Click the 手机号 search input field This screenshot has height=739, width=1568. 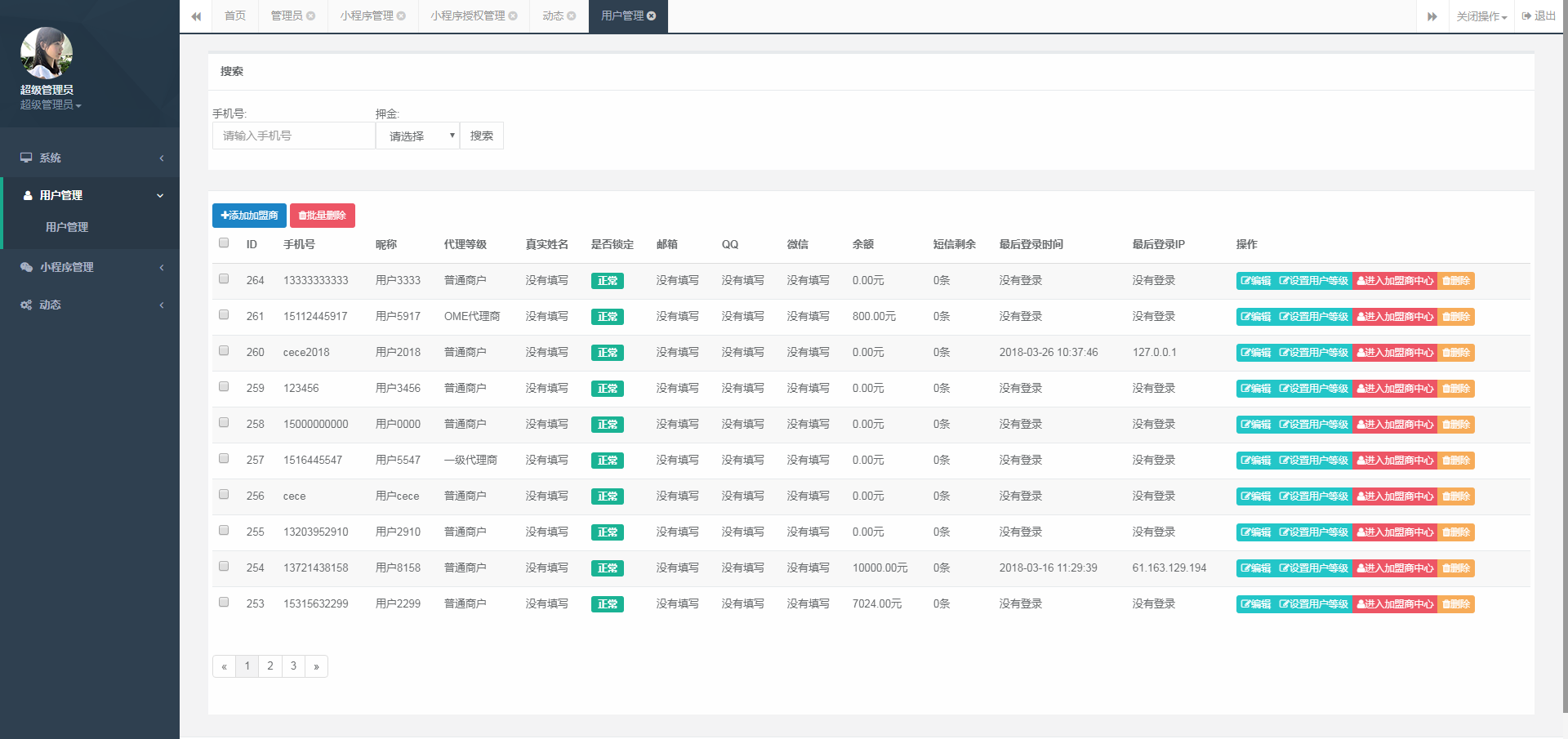[293, 136]
